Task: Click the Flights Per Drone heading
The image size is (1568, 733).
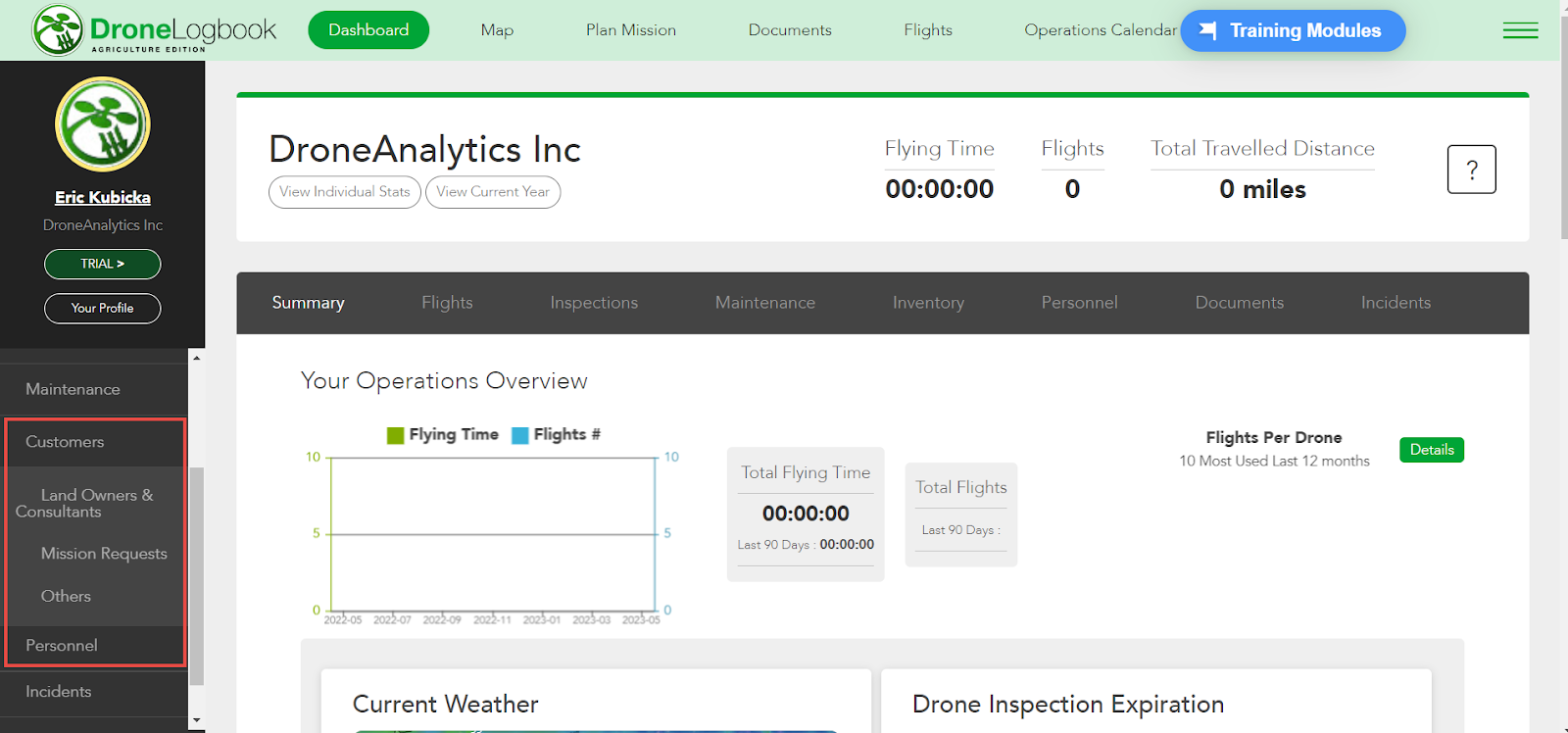Action: (x=1274, y=438)
